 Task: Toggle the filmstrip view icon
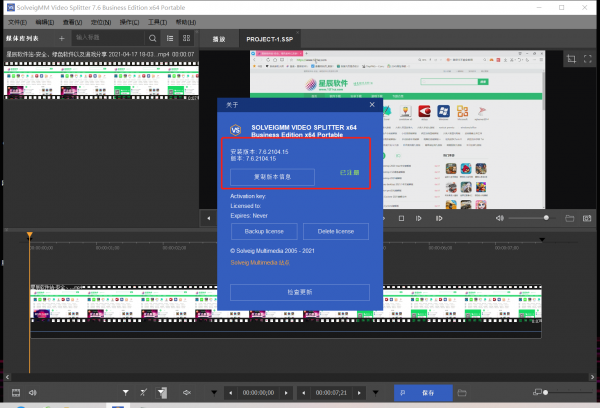pos(16,393)
